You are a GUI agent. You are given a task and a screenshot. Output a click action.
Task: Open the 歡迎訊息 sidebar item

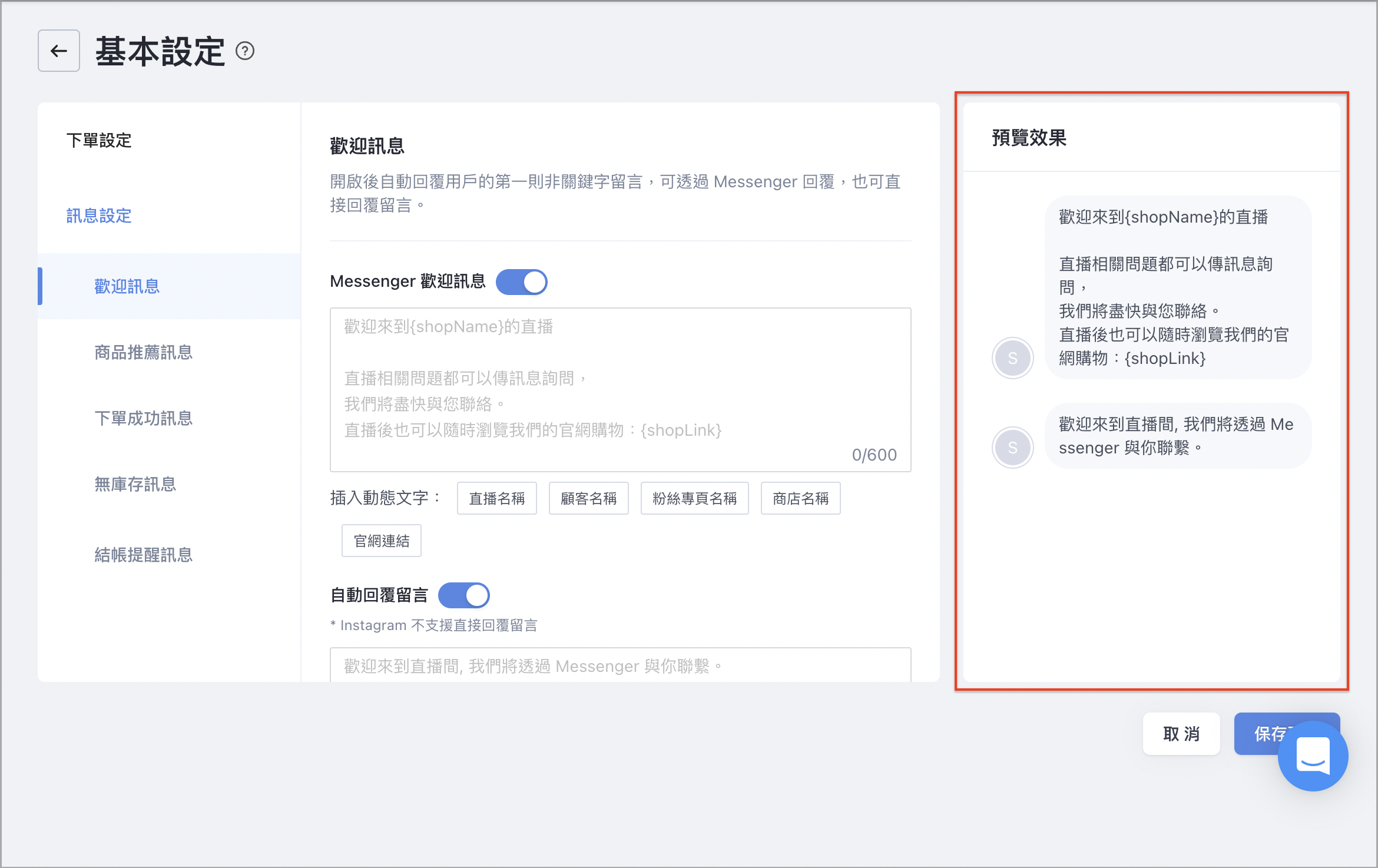pos(170,286)
